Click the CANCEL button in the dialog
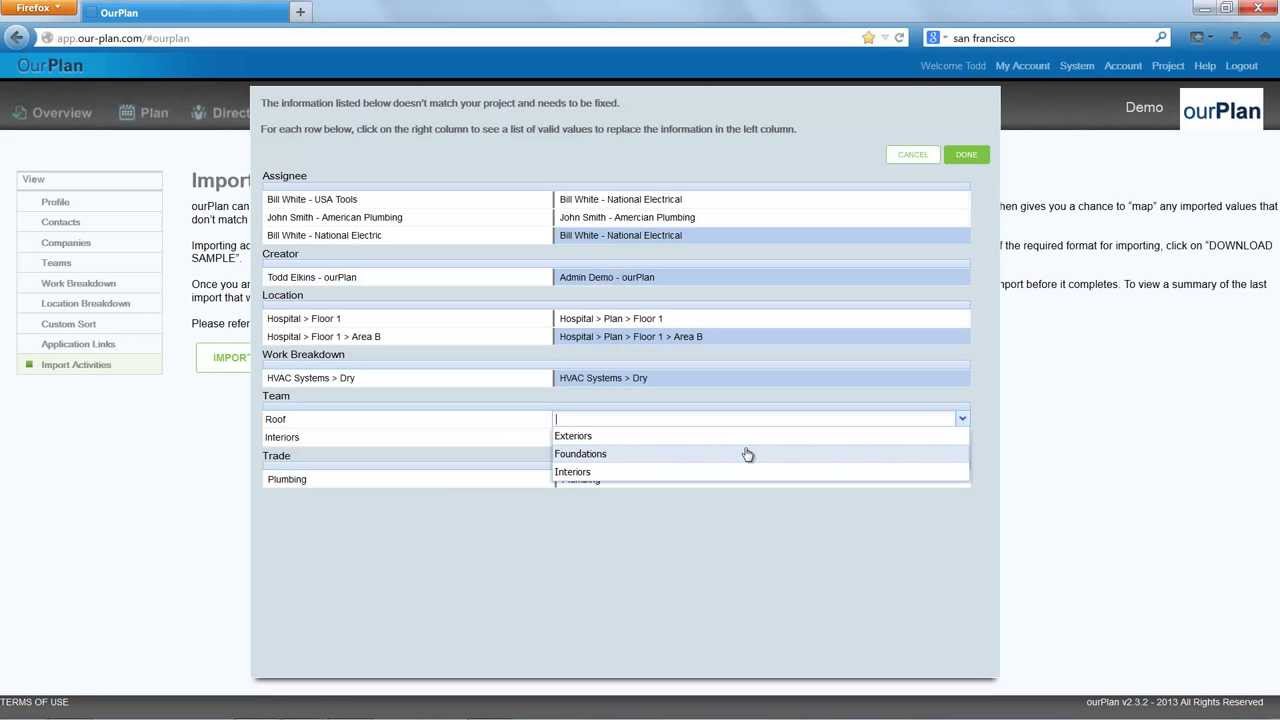Screen dimensions: 1280x720 click(912, 155)
